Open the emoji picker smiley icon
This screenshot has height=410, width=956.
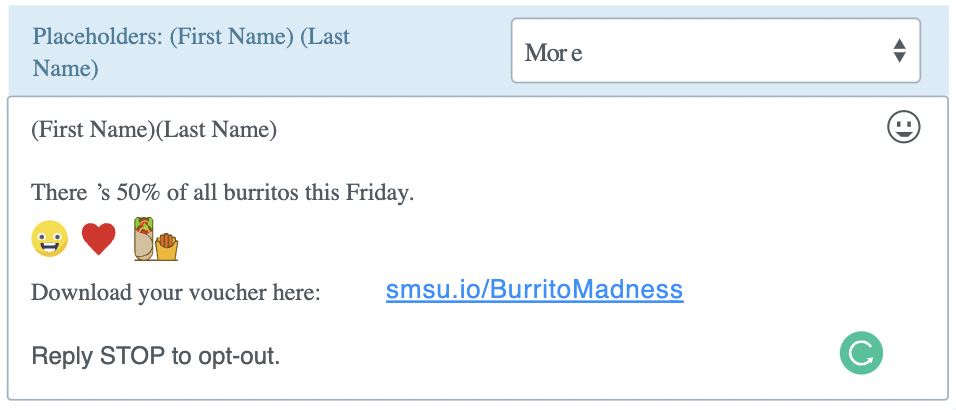[x=904, y=128]
